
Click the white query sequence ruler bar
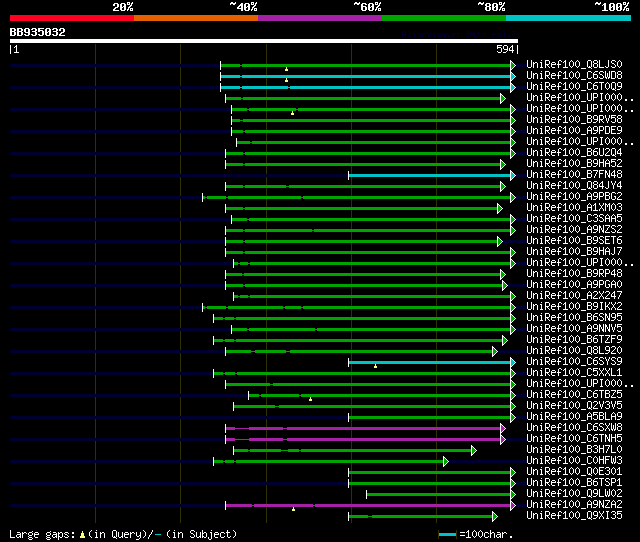pos(264,41)
